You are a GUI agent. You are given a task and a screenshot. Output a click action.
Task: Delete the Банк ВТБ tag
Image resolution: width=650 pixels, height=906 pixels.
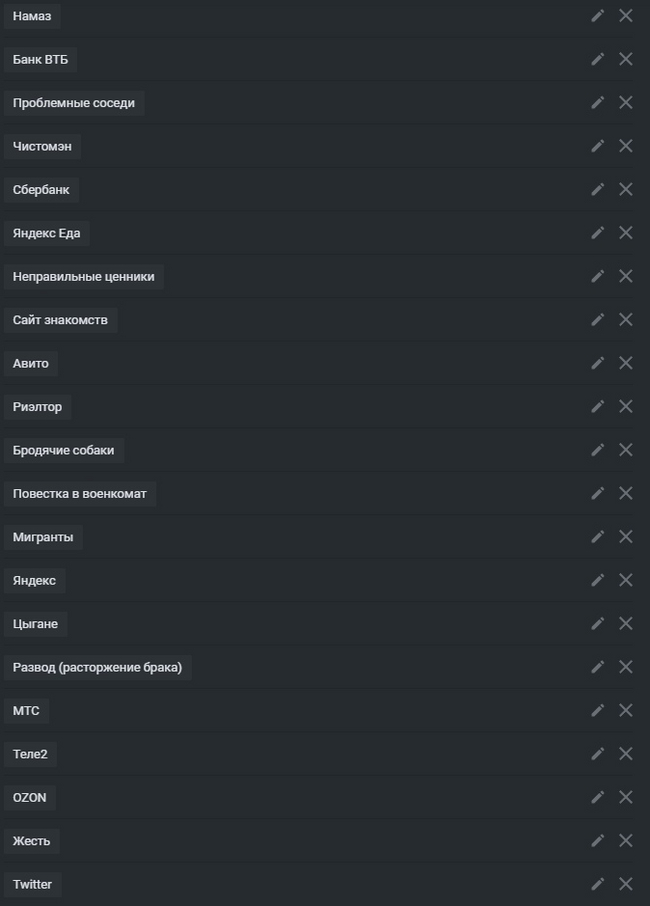626,59
